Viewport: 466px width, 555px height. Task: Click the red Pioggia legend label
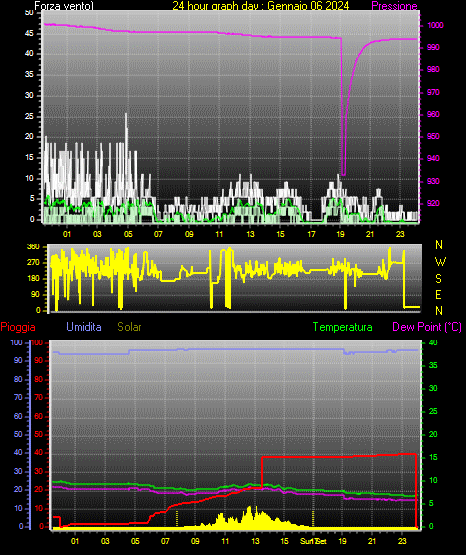(x=18, y=327)
